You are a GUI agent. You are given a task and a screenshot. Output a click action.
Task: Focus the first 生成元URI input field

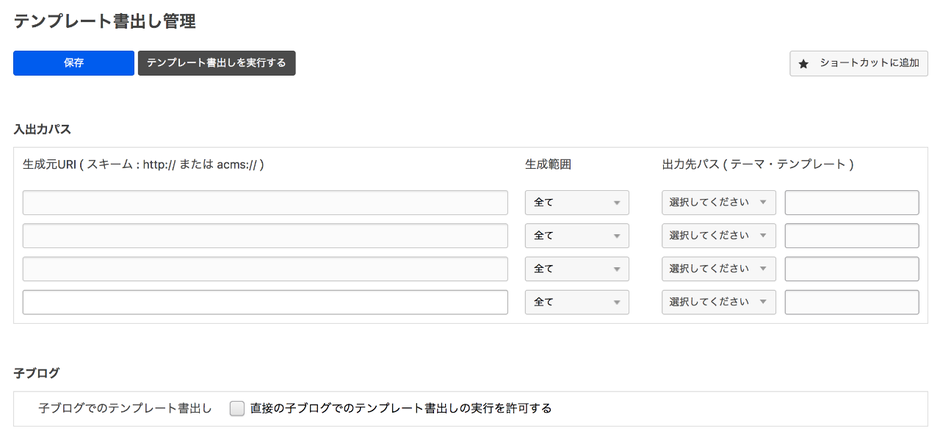tap(265, 203)
